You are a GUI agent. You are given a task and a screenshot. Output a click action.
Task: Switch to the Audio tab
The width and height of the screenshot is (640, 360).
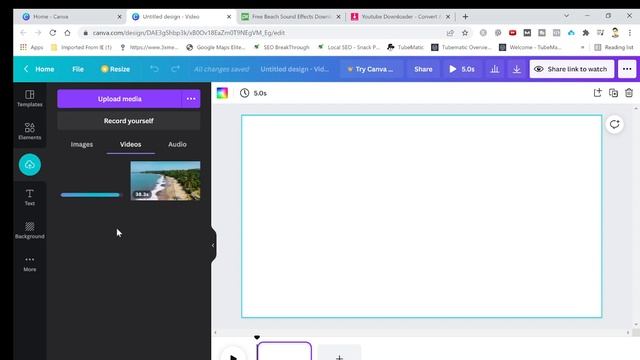coord(177,144)
